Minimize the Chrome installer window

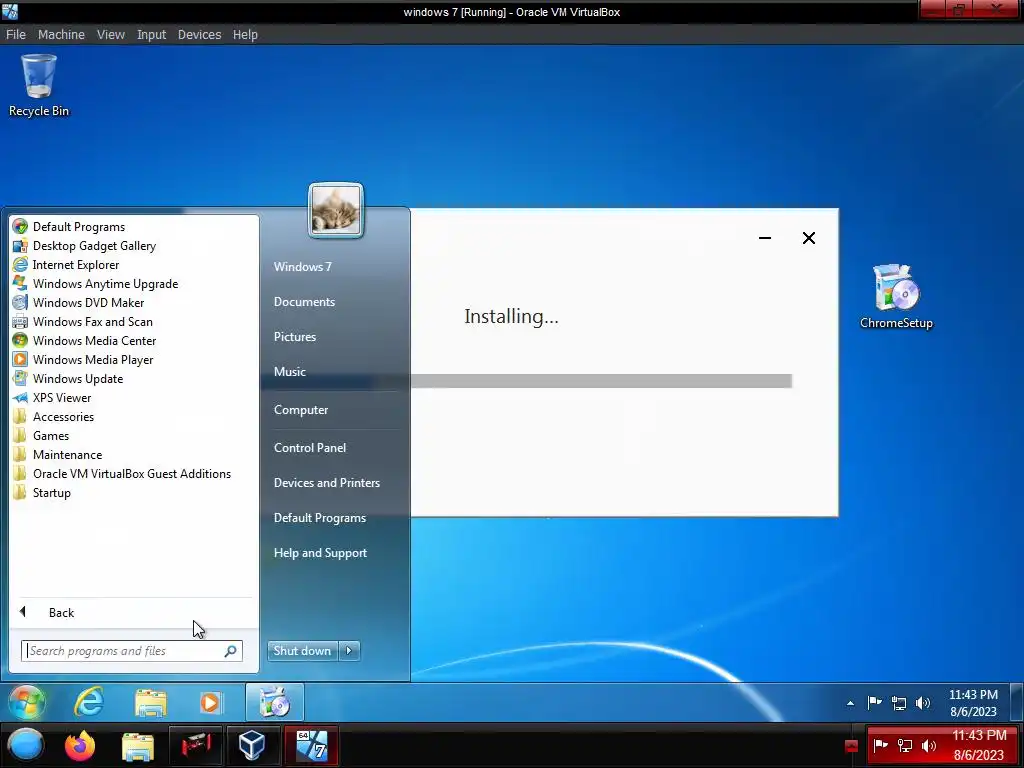(x=765, y=238)
